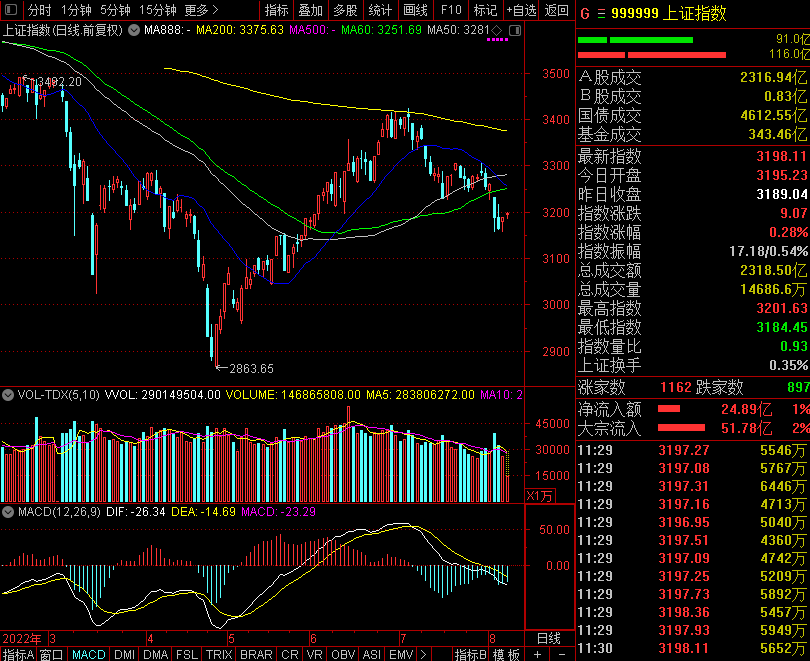Click the candlestick icon at top-left corner
The image size is (810, 661).
[11, 10]
